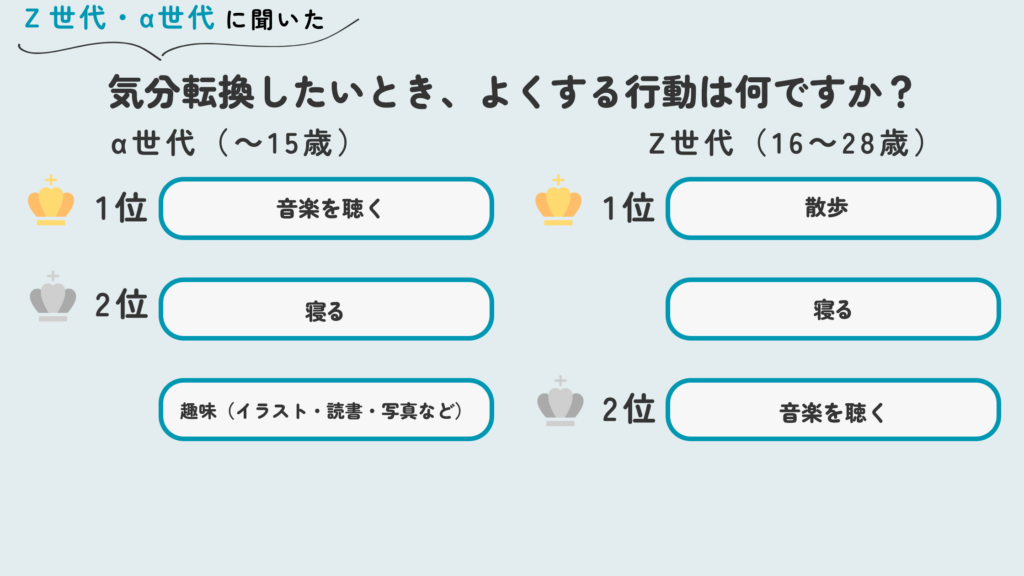The height and width of the screenshot is (576, 1024).
Task: Click the 趣味(イラスト・読書・写真など) box
Action: coord(326,409)
